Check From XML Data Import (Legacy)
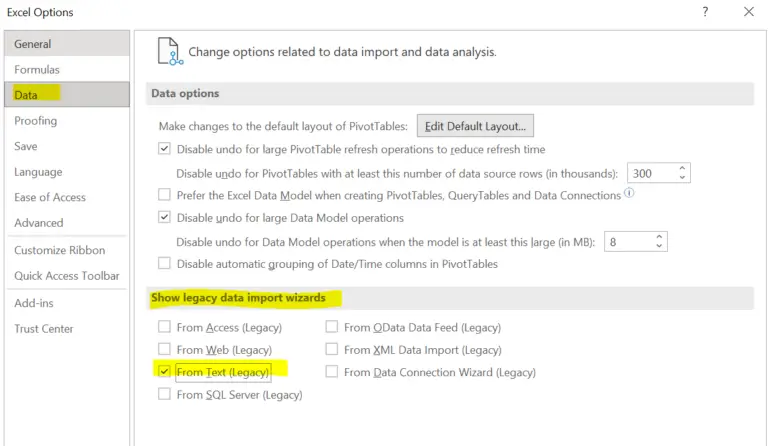Viewport: 768px width, 446px height. pyautogui.click(x=332, y=349)
